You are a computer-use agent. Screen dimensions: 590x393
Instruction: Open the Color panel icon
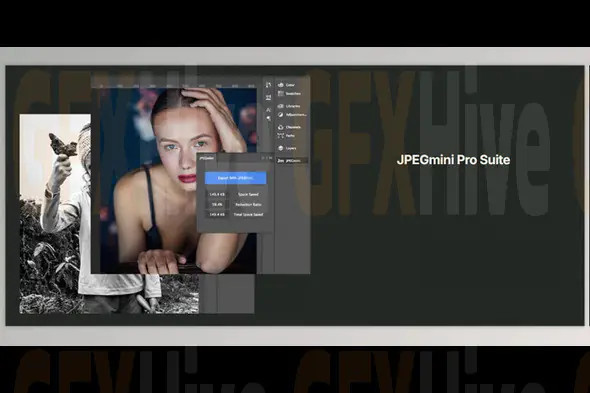click(280, 85)
